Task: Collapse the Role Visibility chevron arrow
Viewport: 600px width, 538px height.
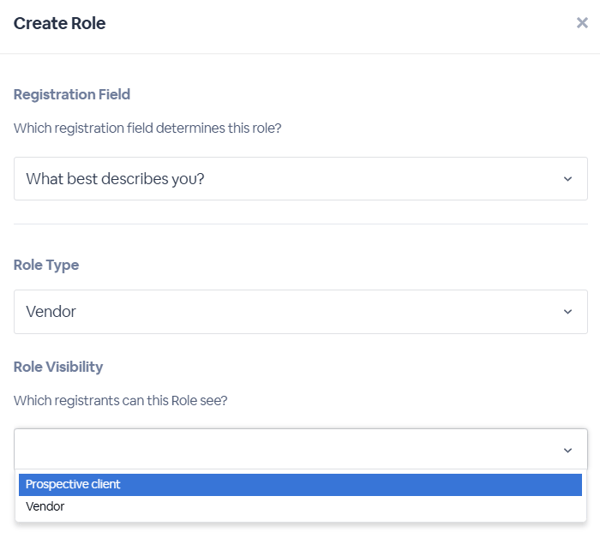Action: (x=568, y=450)
